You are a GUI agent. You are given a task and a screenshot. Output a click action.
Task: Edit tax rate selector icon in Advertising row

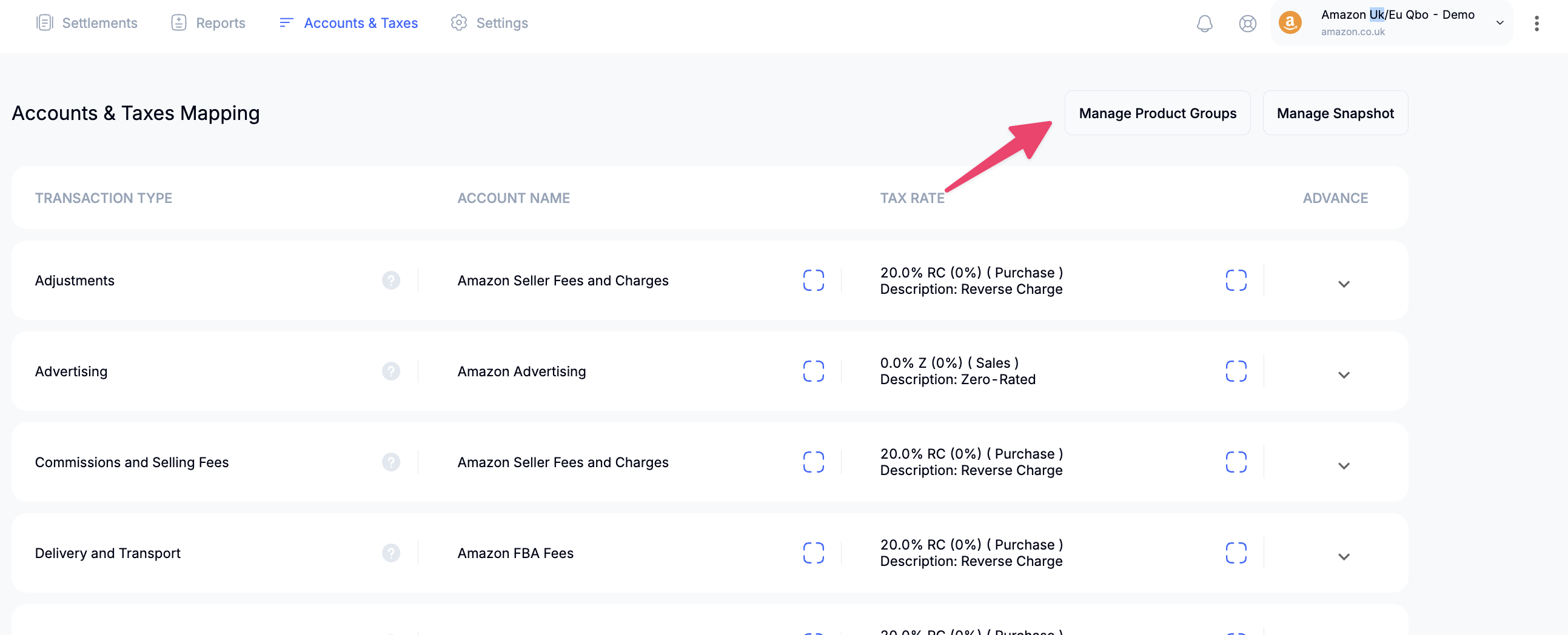pos(1236,371)
